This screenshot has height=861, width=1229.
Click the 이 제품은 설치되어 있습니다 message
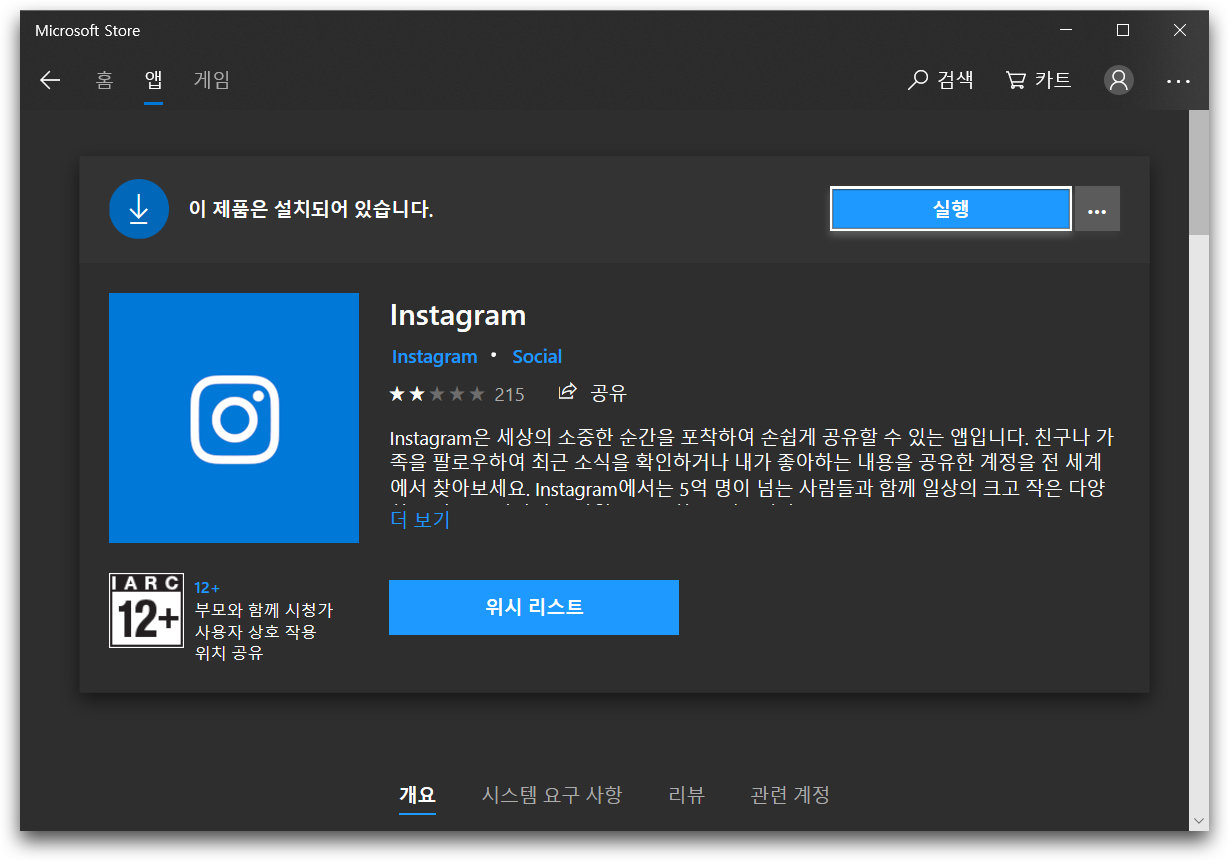[x=311, y=209]
